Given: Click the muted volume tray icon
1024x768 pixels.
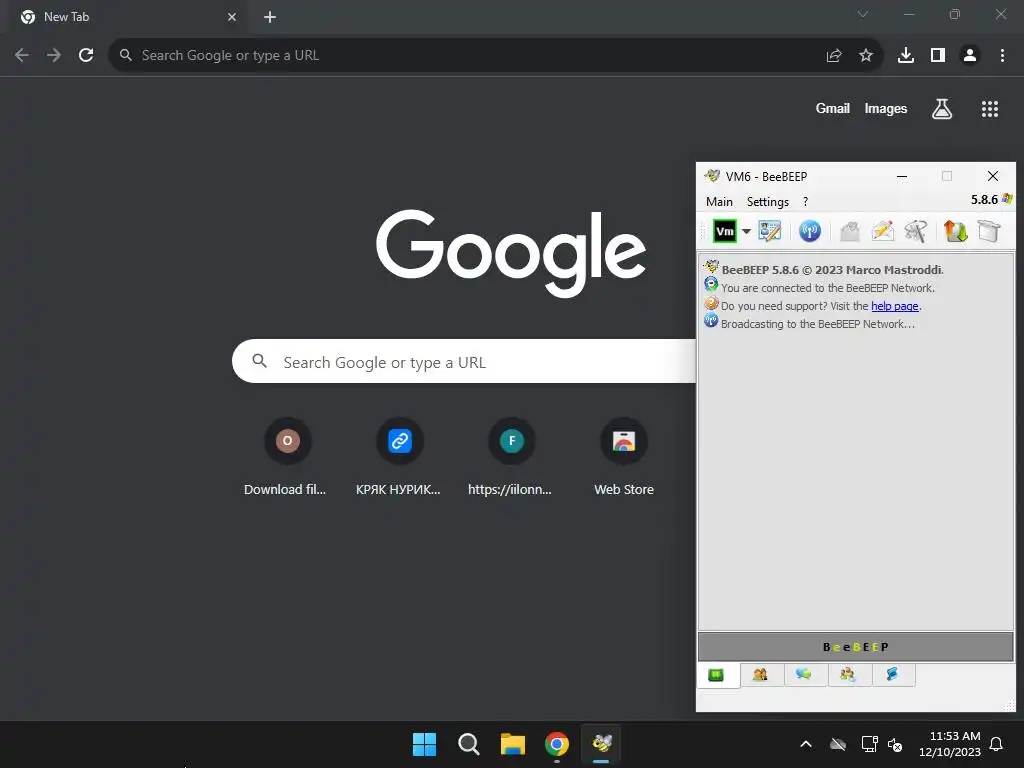Looking at the screenshot, I should pyautogui.click(x=895, y=744).
